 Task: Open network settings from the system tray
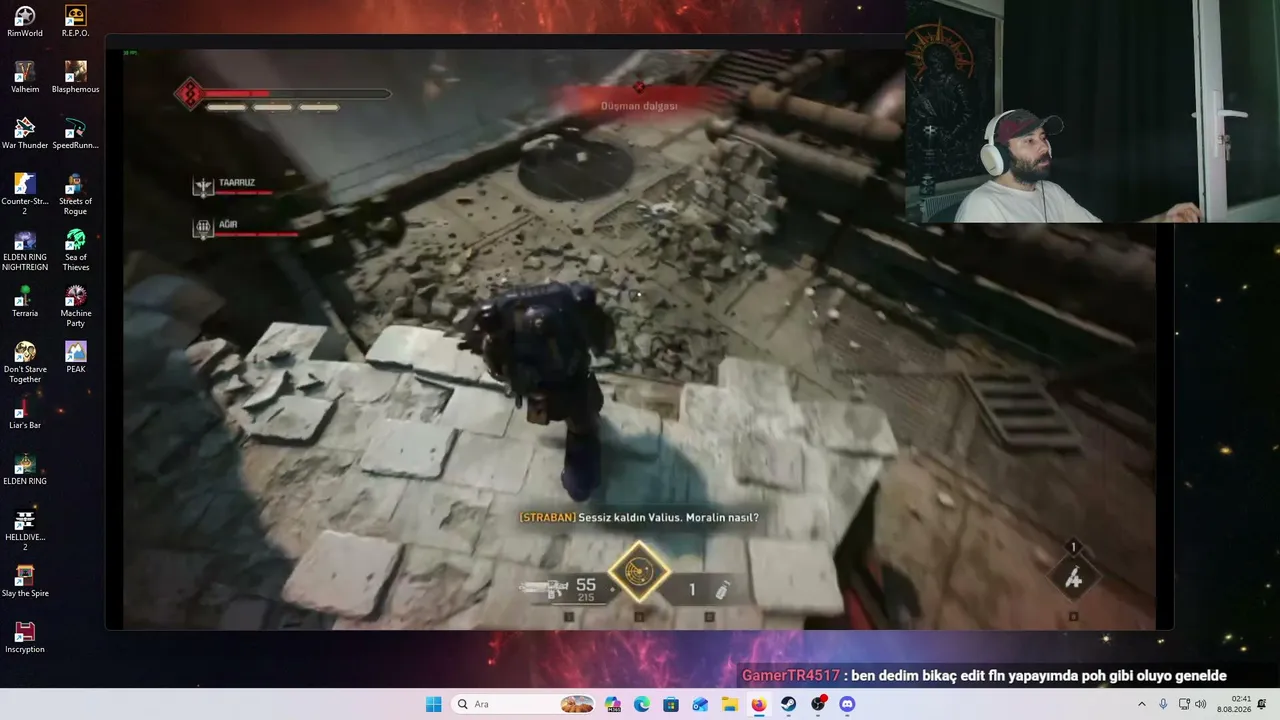point(1184,704)
